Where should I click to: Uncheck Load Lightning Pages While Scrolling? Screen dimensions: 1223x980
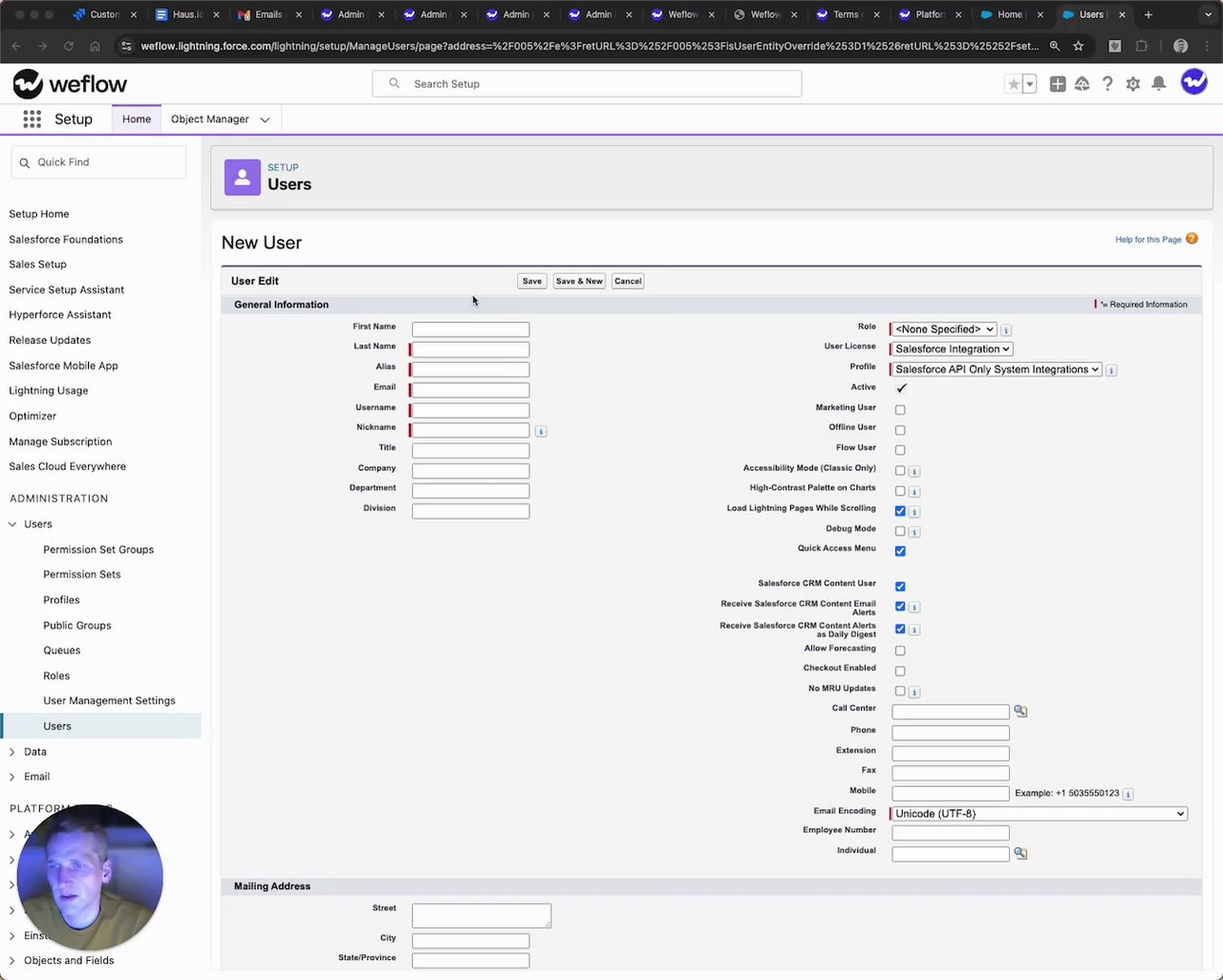tap(900, 511)
